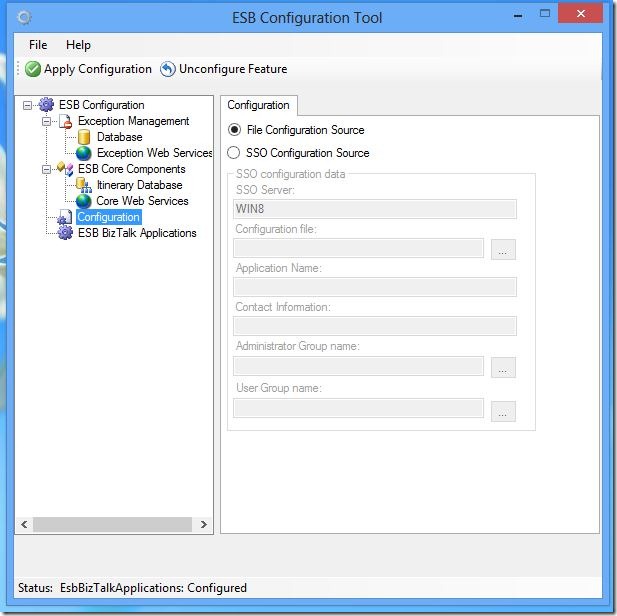The width and height of the screenshot is (617, 616).
Task: Open the Help menu
Action: pyautogui.click(x=78, y=45)
